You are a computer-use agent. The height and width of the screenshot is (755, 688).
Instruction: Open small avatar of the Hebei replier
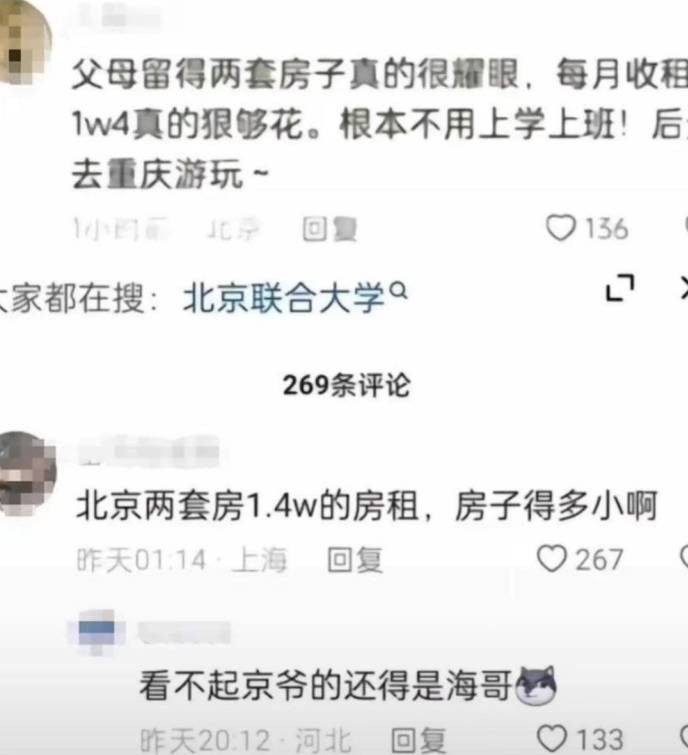[x=97, y=631]
